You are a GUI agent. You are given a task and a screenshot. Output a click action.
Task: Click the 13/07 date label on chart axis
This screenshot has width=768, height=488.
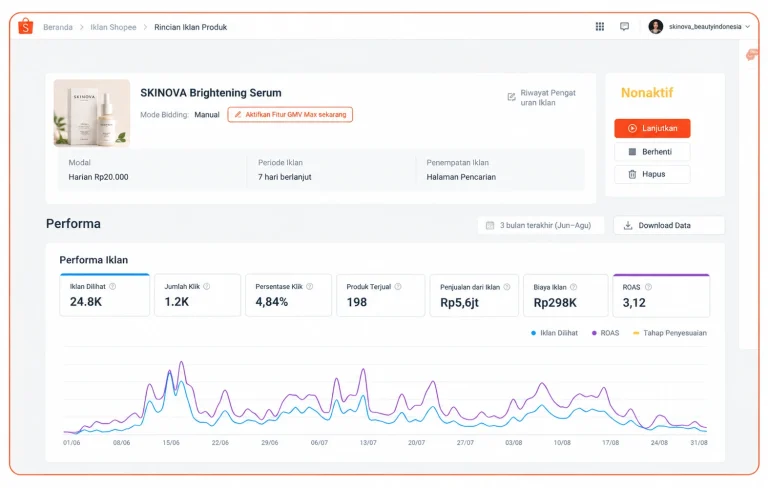tap(368, 443)
